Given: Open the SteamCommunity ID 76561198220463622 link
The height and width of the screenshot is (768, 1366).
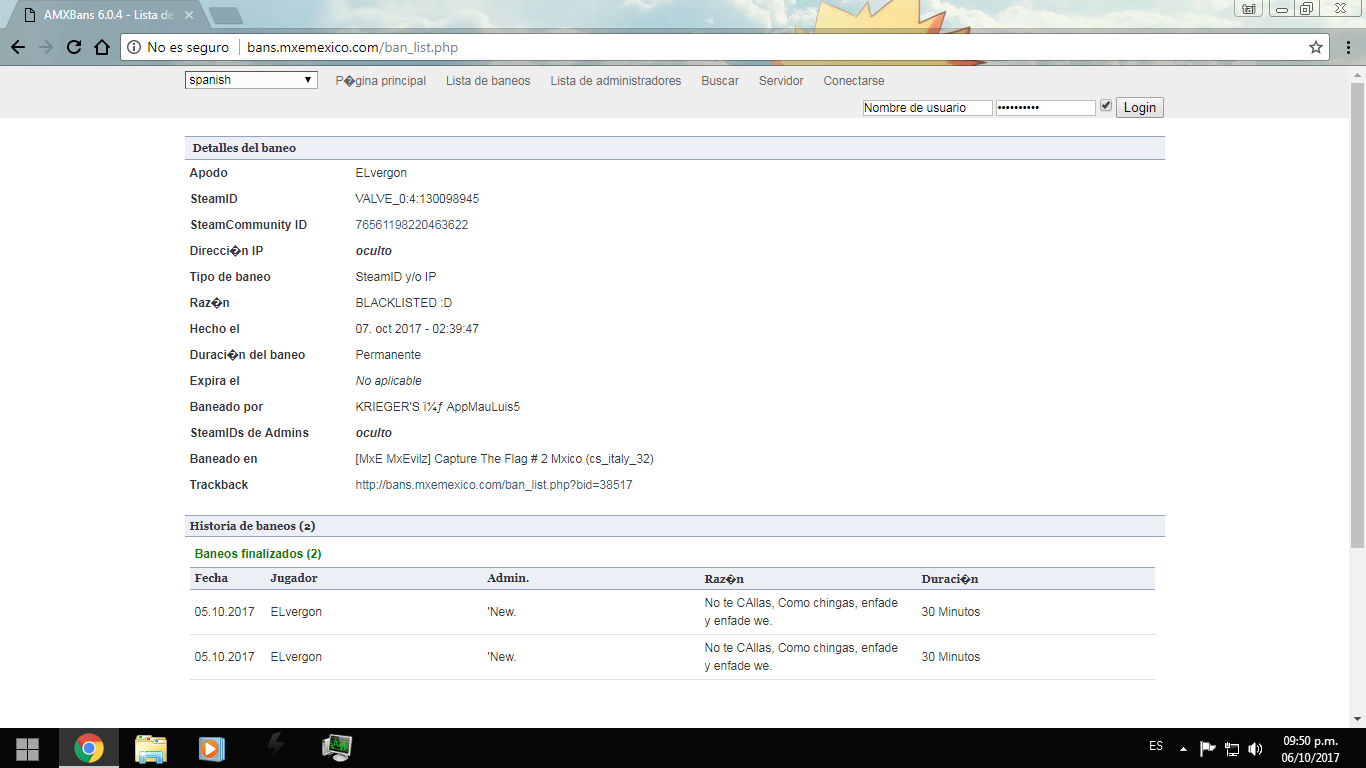Looking at the screenshot, I should [412, 225].
